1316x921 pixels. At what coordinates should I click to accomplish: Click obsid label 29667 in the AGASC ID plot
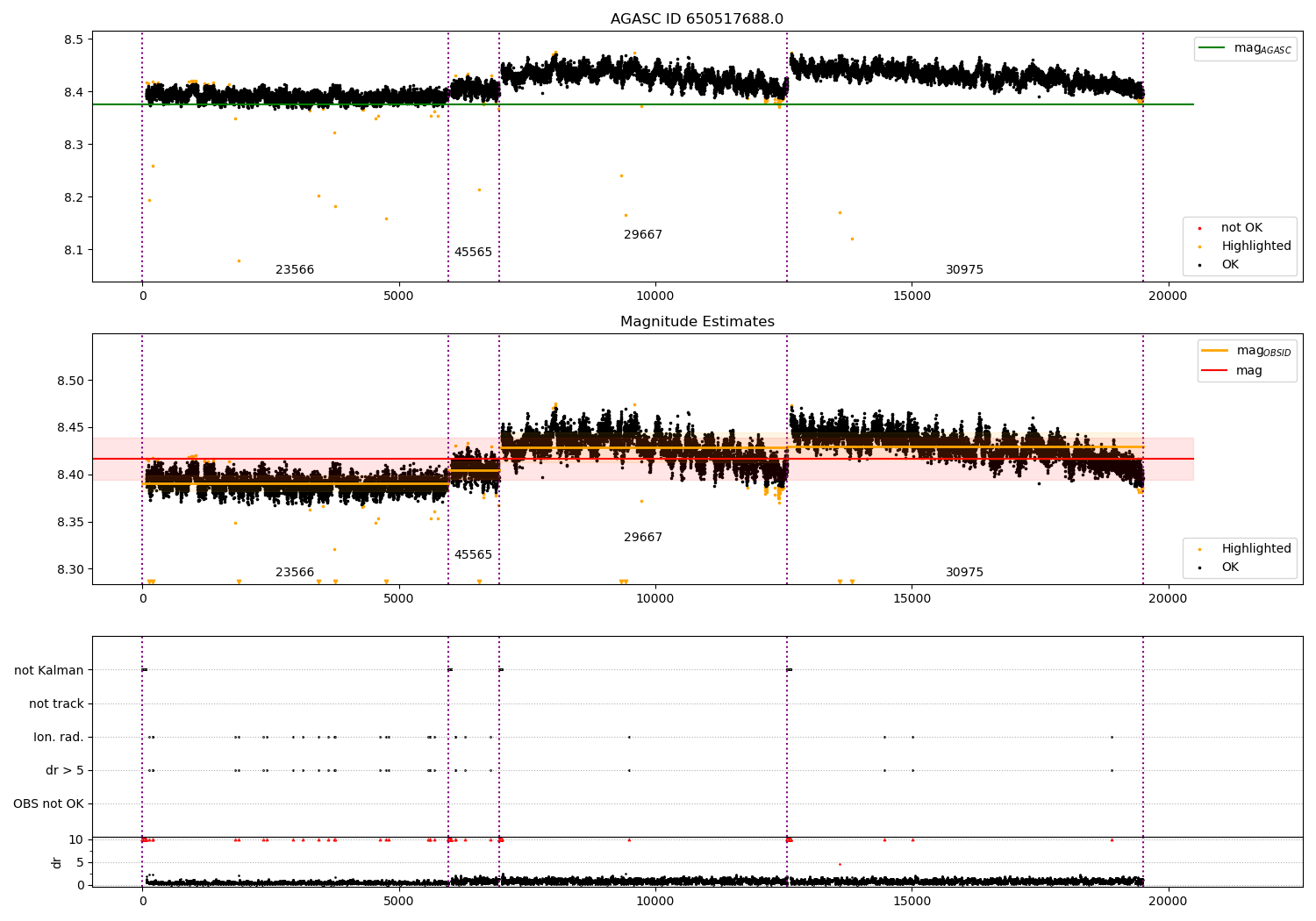point(643,235)
